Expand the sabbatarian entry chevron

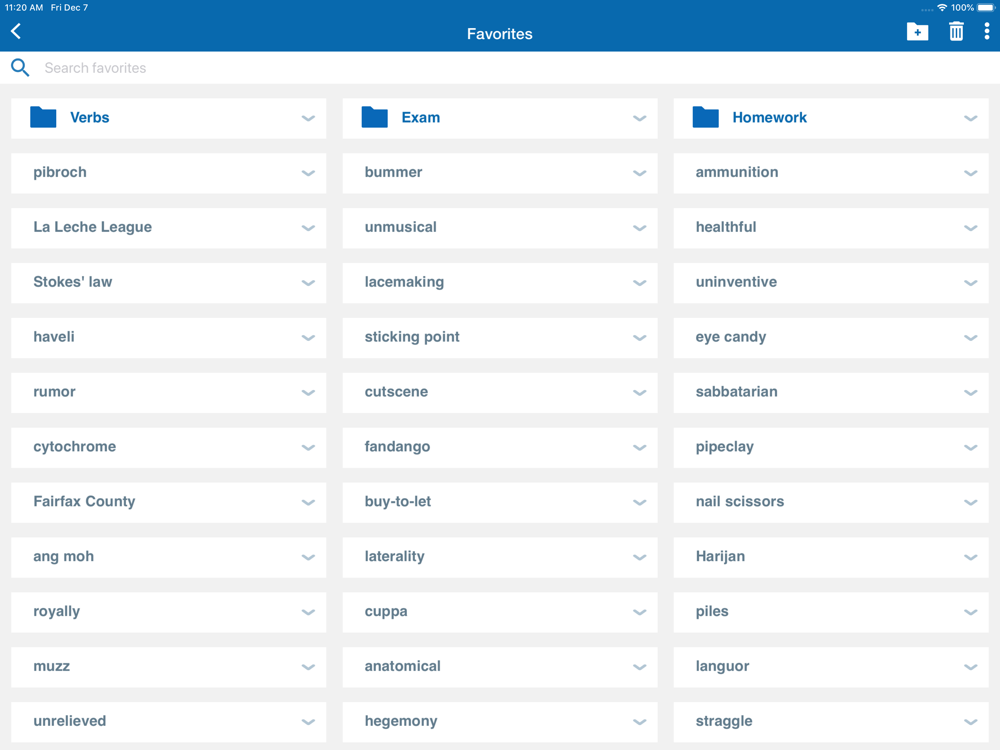[x=971, y=392]
